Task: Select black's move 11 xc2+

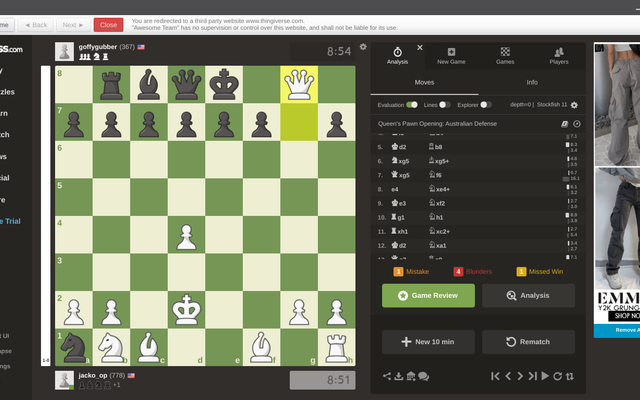Action: click(x=439, y=231)
